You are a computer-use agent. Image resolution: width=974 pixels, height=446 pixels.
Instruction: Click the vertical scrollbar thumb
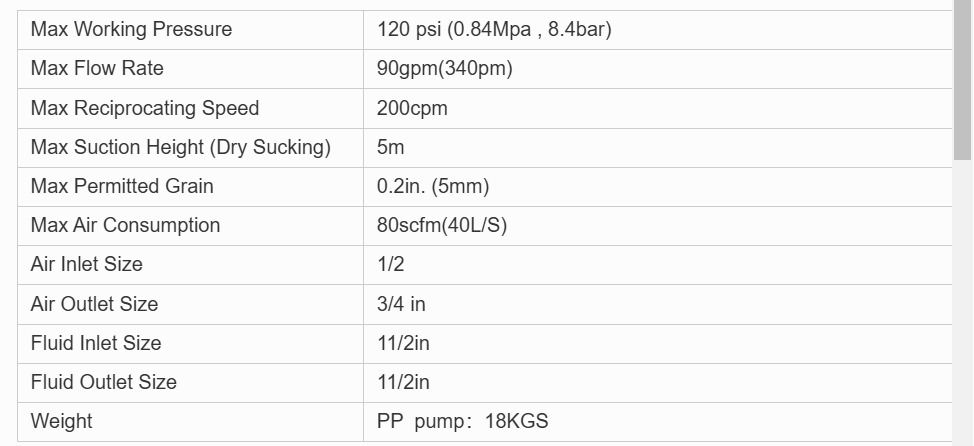[x=963, y=80]
